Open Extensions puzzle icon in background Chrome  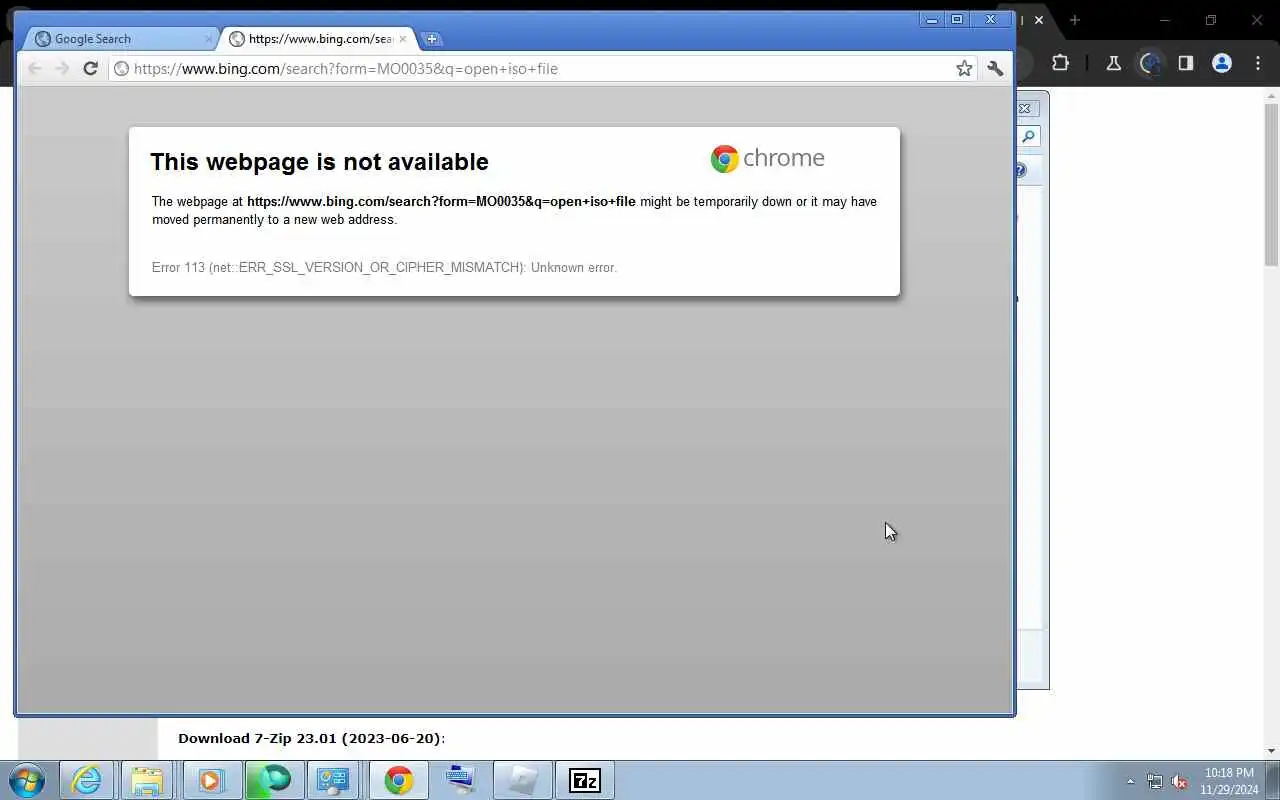1060,63
